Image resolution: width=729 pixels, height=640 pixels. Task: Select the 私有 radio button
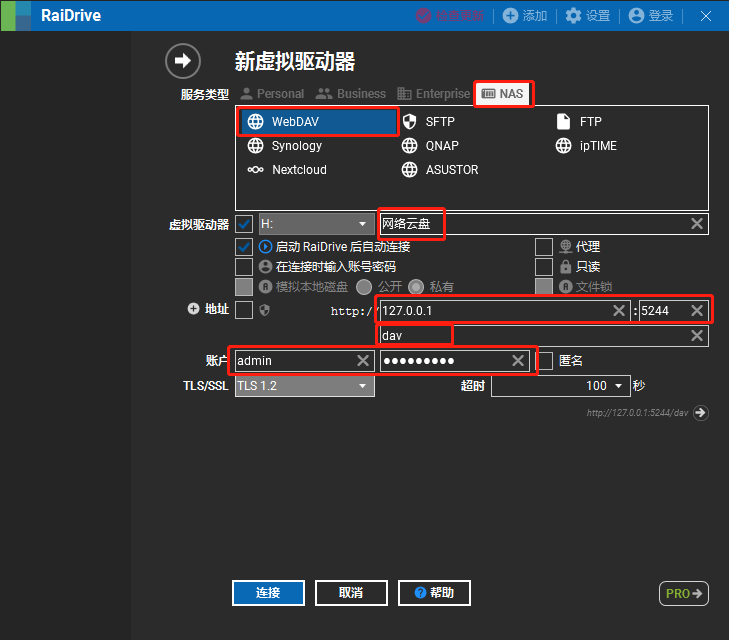(416, 287)
